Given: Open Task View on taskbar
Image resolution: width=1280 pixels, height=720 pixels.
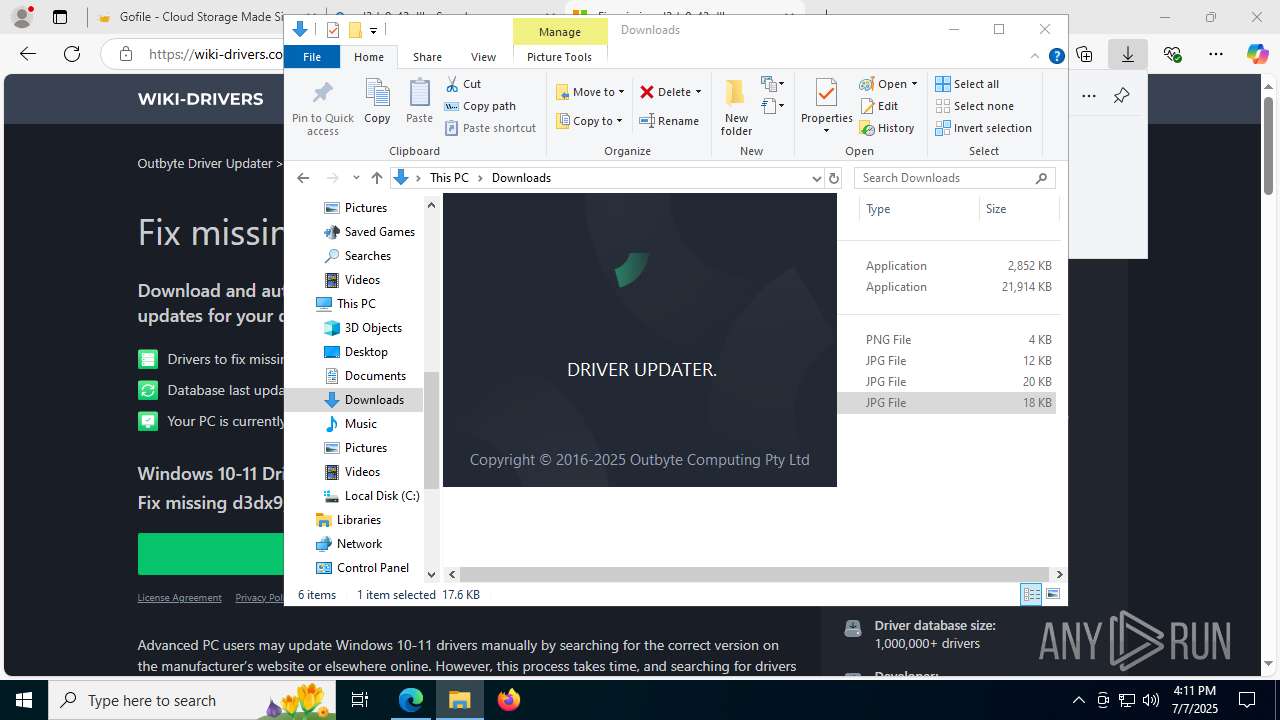Looking at the screenshot, I should (361, 700).
